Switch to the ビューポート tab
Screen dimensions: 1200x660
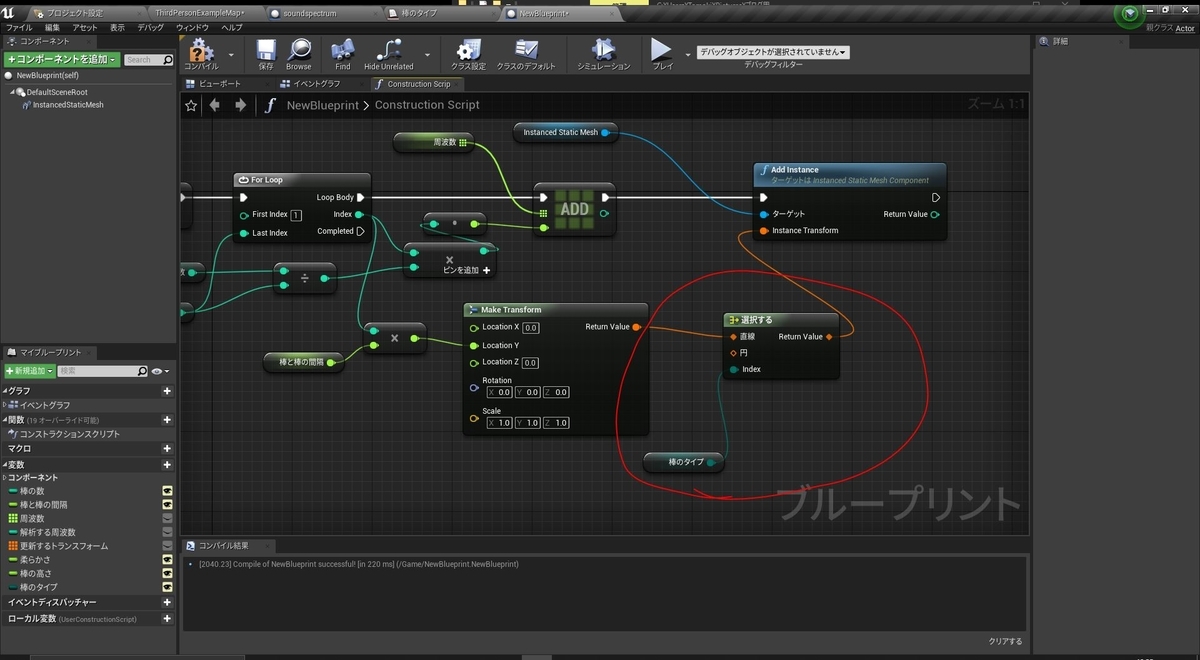coord(220,84)
